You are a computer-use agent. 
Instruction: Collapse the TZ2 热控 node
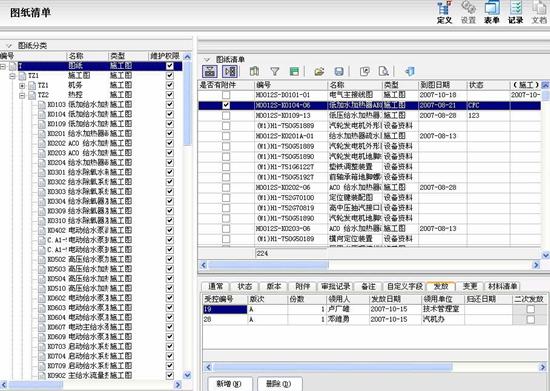[x=22, y=95]
